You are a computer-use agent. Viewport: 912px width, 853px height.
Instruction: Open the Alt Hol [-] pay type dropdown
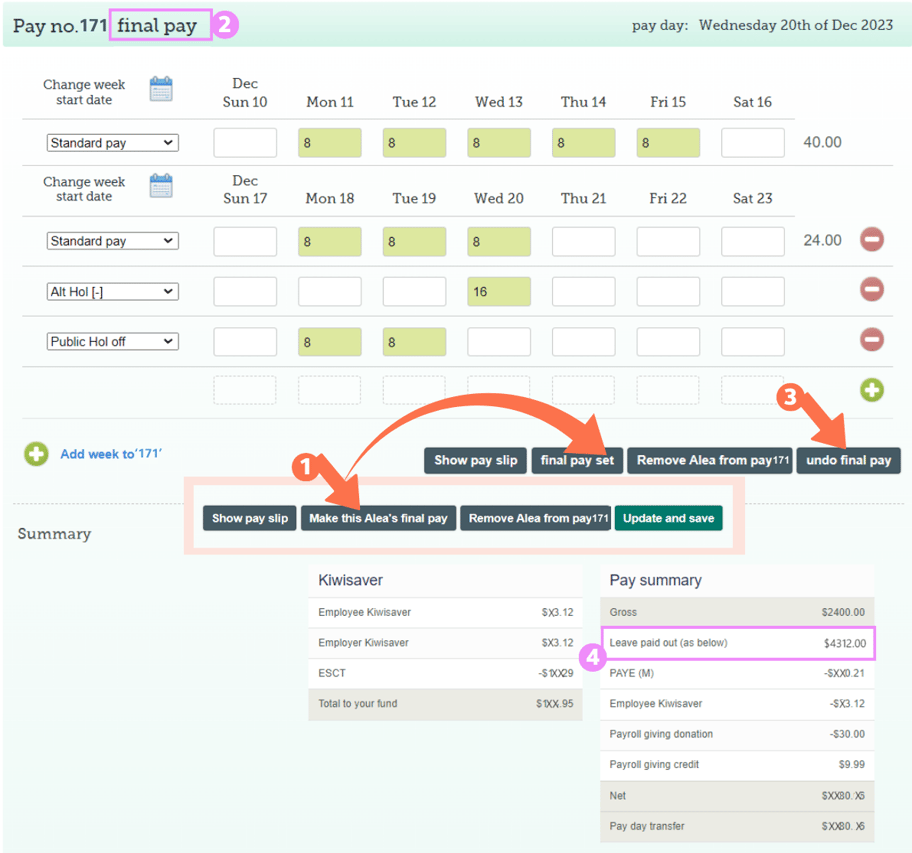[112, 292]
